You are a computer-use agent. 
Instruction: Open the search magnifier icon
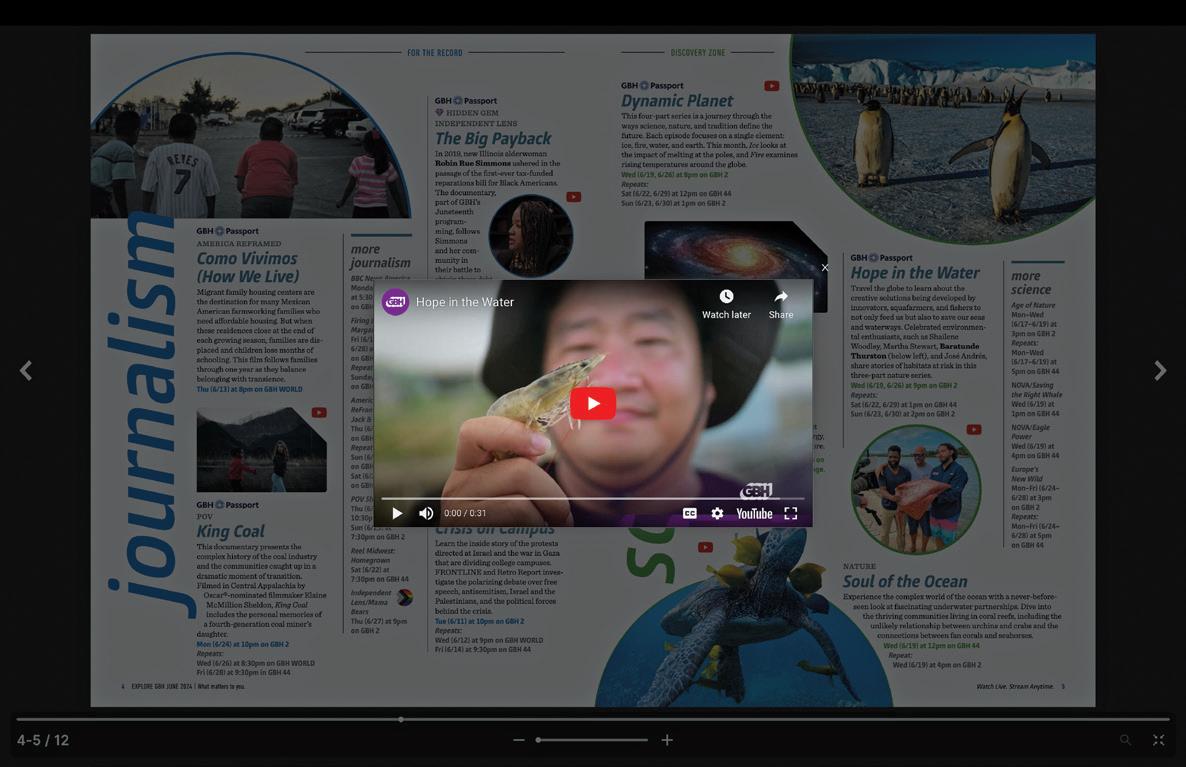1125,740
